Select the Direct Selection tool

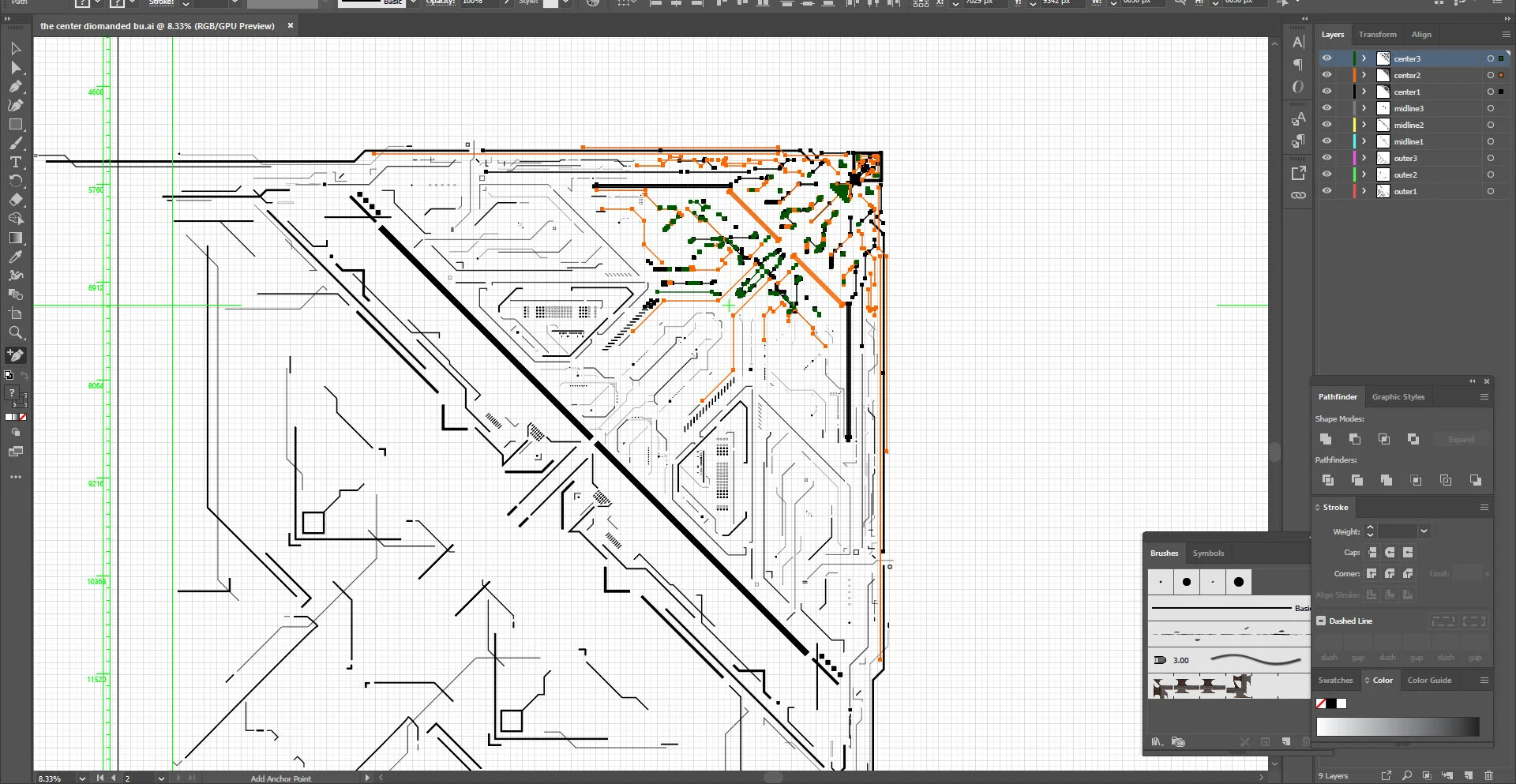(x=16, y=68)
